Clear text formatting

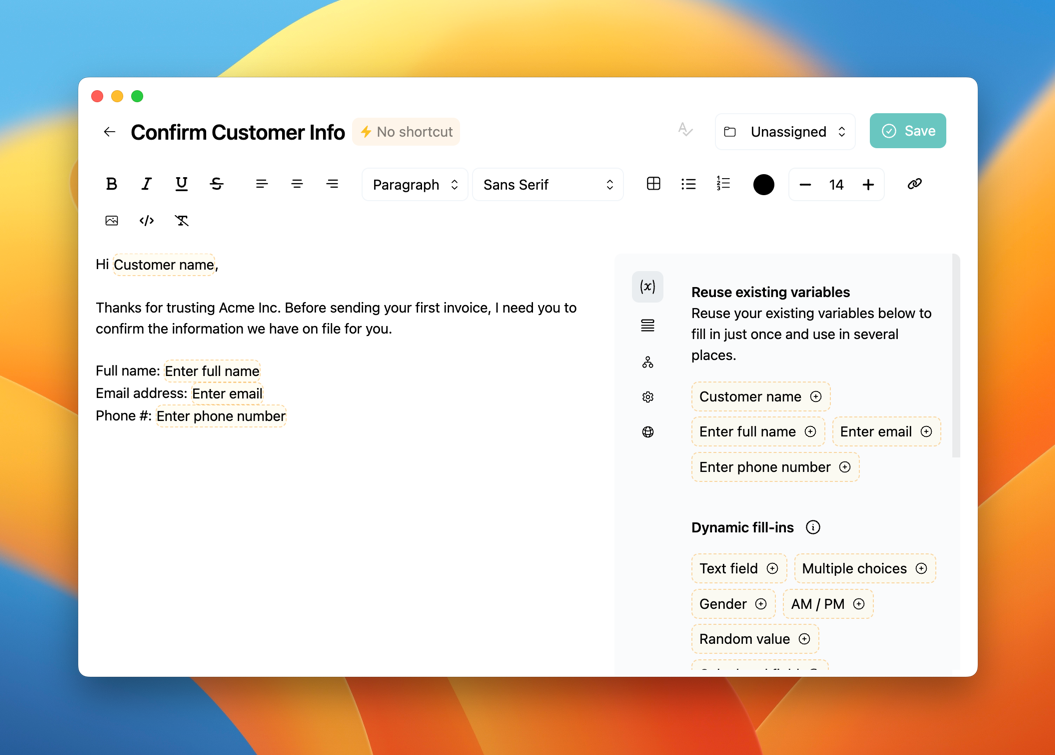[x=181, y=220]
